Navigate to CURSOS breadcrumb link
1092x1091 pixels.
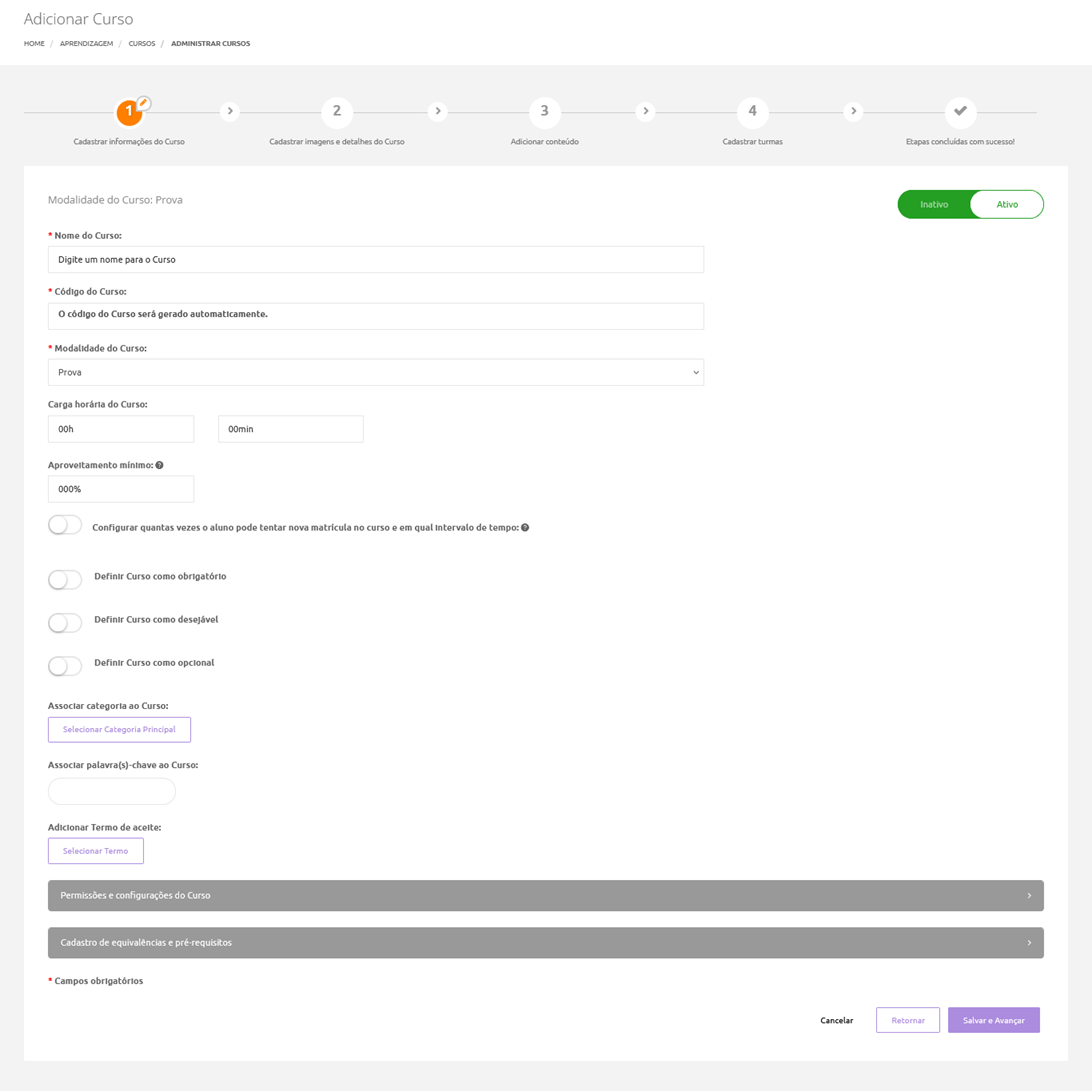click(x=142, y=44)
